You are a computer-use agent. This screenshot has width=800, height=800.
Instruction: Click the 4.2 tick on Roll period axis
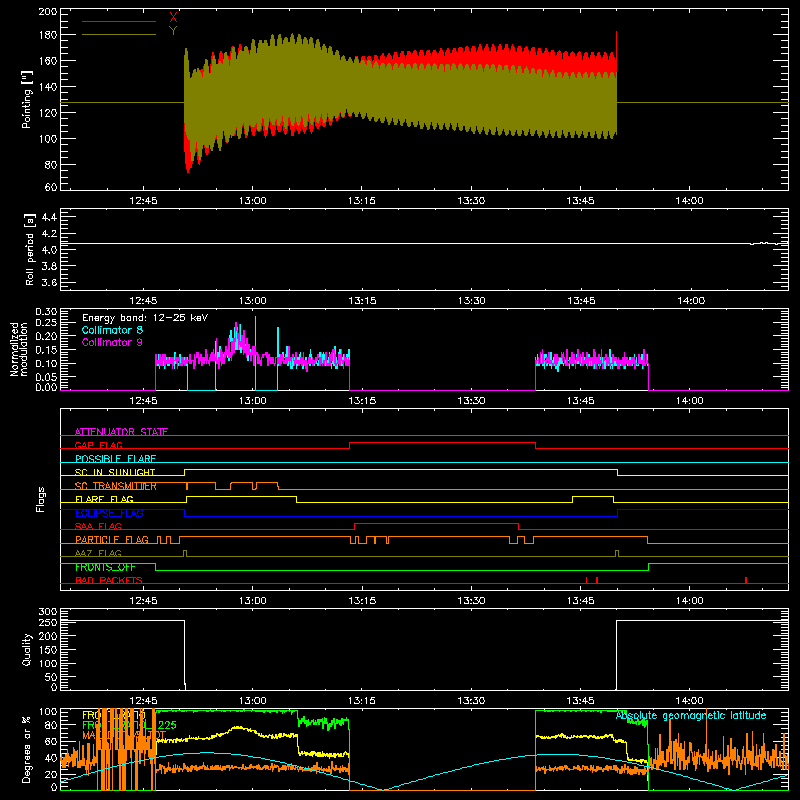click(49, 234)
